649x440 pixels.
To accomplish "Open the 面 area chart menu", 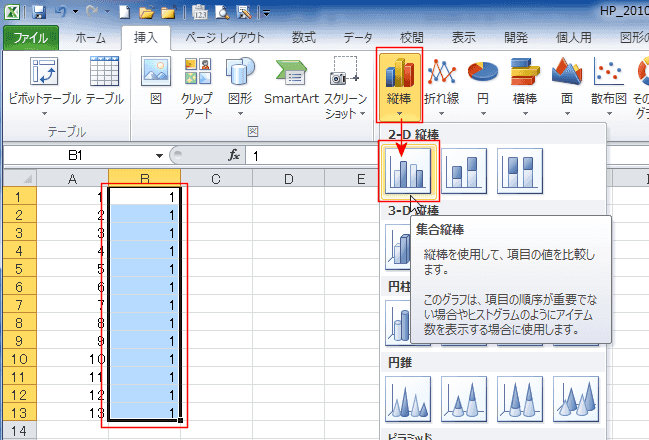I will coord(567,87).
